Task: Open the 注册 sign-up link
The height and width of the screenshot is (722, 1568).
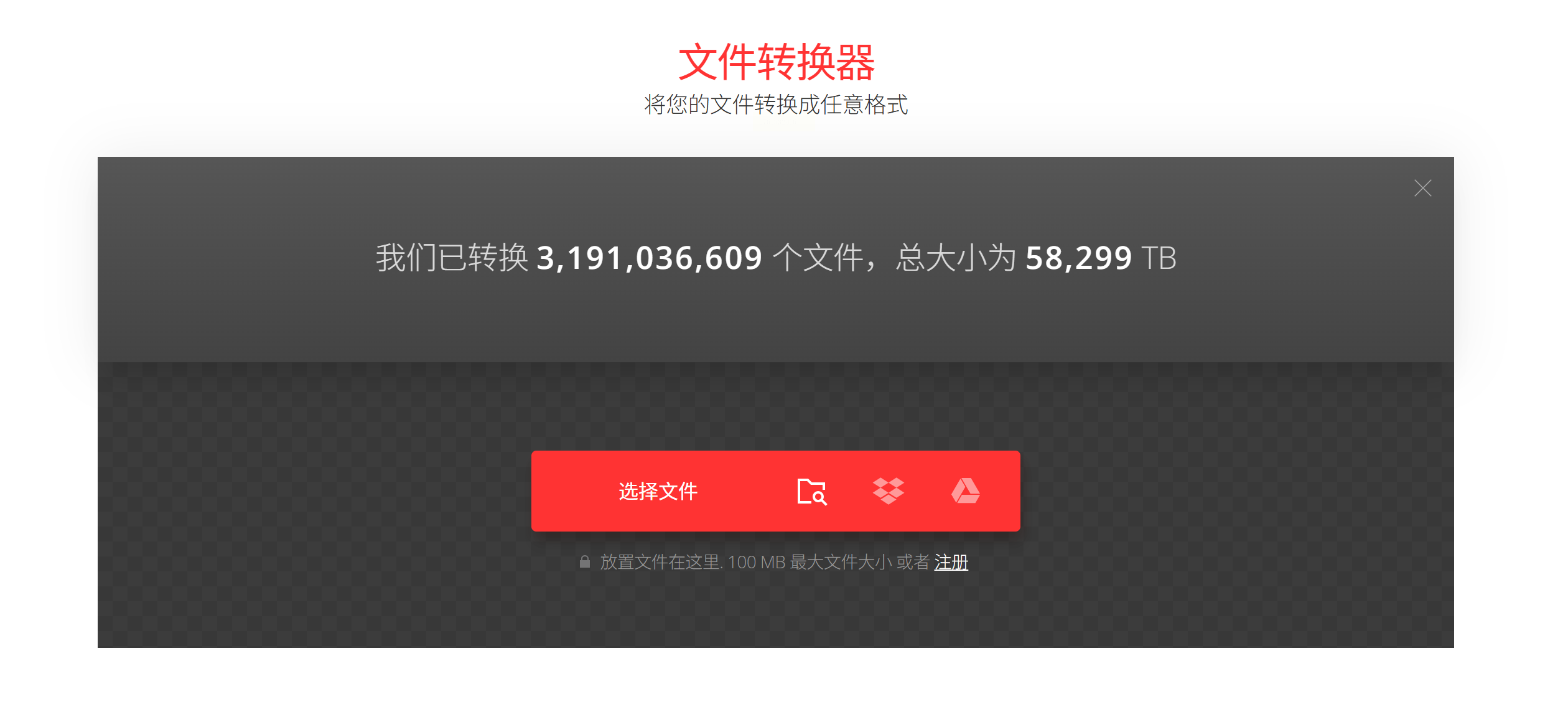Action: pyautogui.click(x=951, y=562)
